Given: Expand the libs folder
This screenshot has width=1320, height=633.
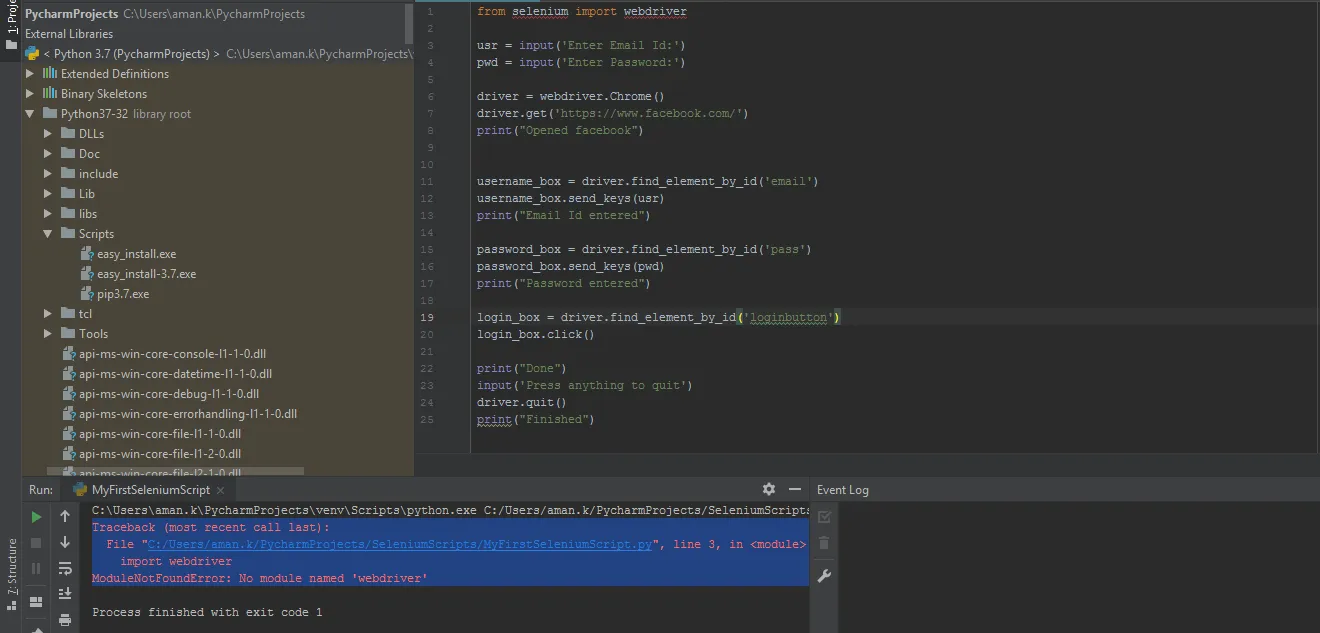Looking at the screenshot, I should coord(48,214).
